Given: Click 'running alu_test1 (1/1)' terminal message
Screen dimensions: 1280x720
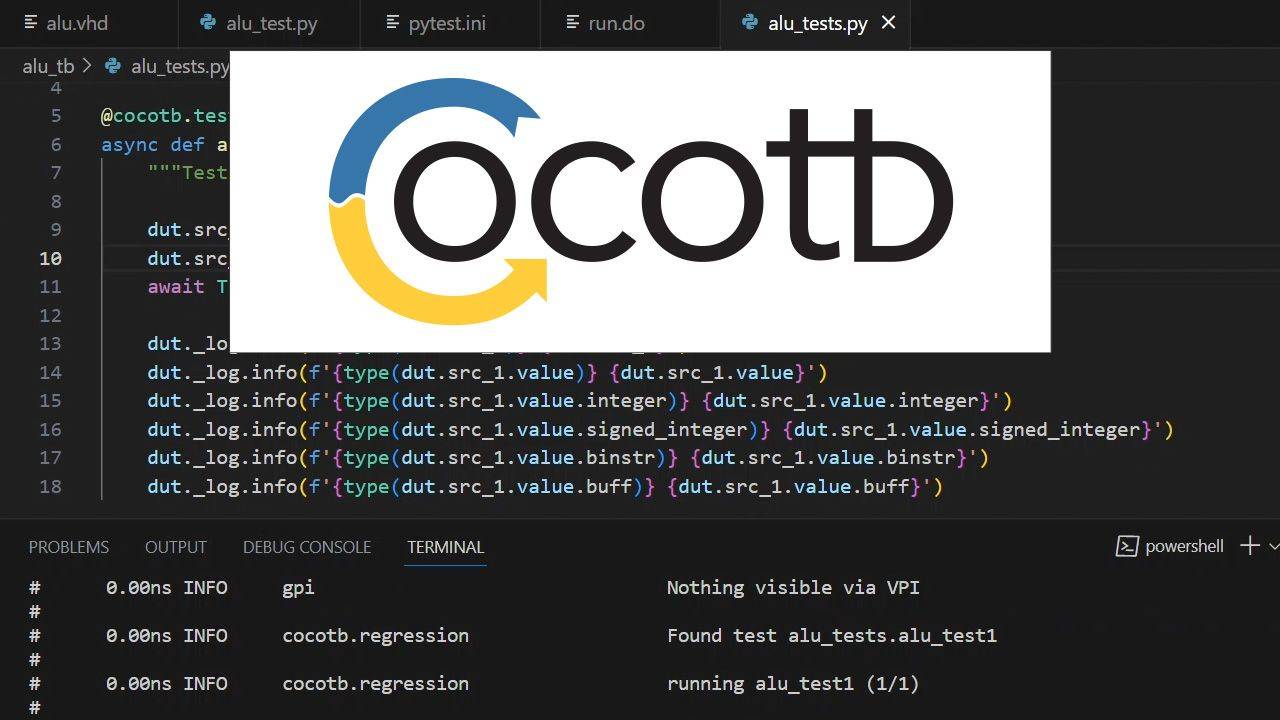Looking at the screenshot, I should pos(793,684).
